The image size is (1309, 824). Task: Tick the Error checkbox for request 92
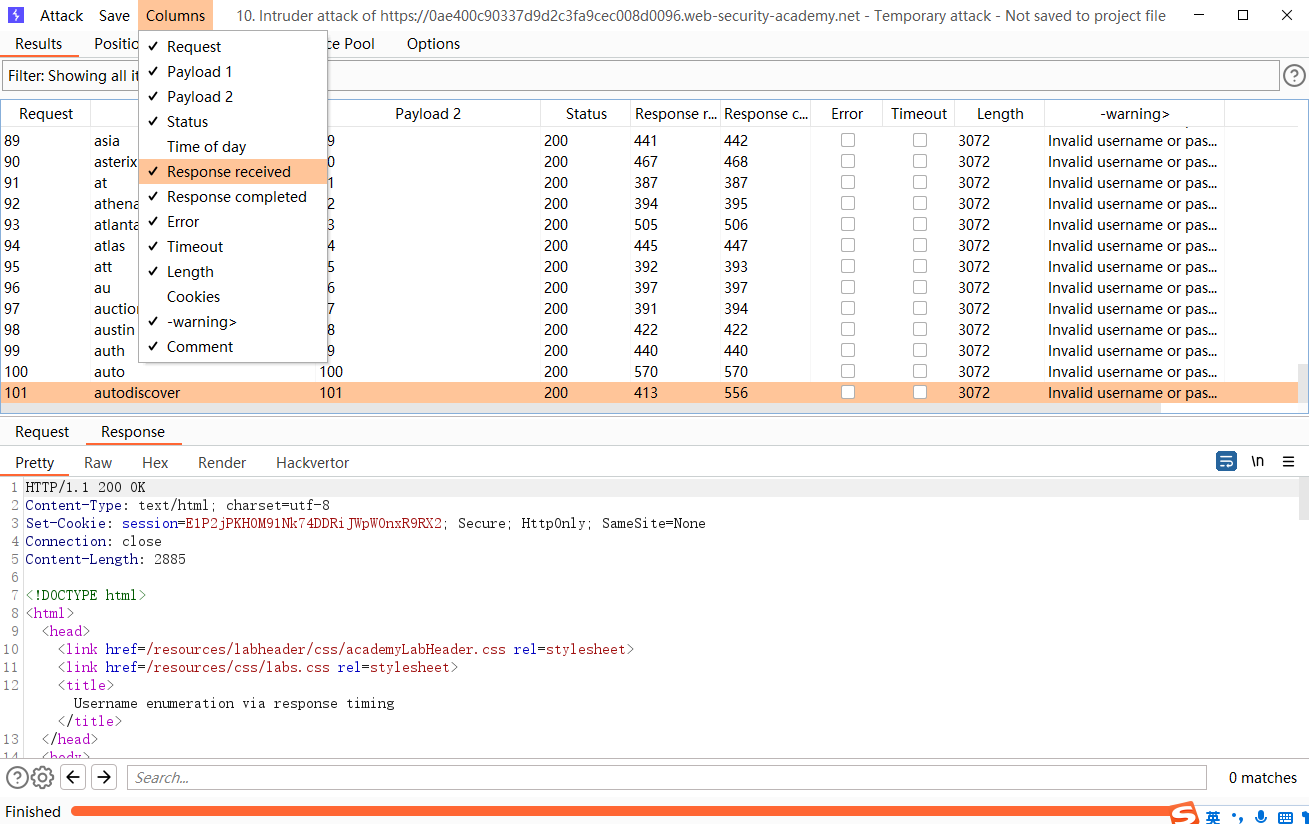848,203
